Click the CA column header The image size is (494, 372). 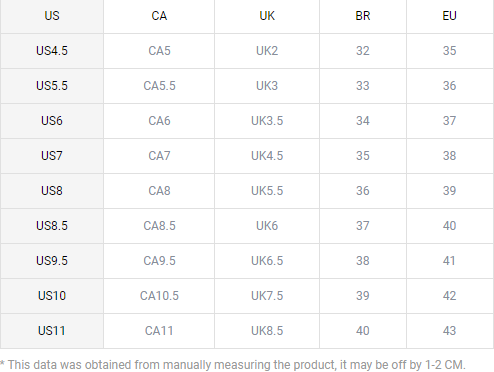(x=159, y=16)
